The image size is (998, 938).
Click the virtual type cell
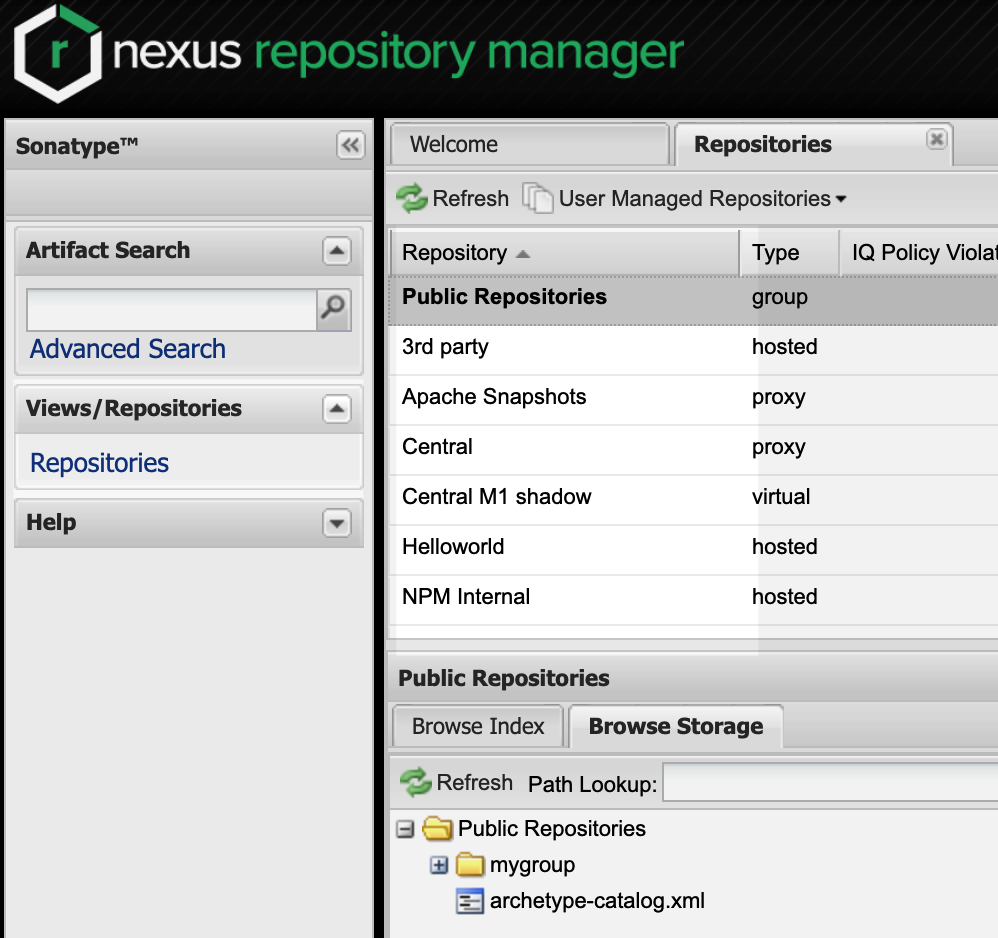[x=781, y=497]
